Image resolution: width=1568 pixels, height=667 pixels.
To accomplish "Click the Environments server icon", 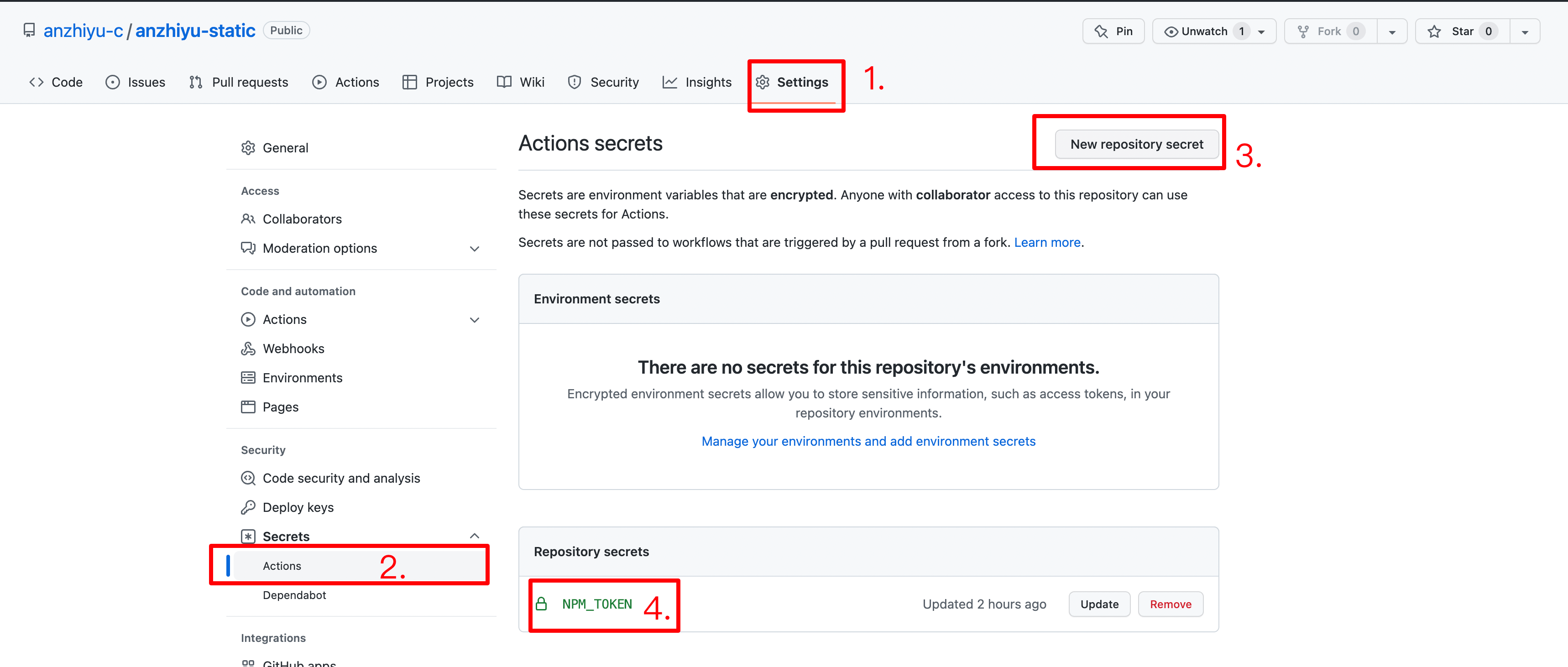I will (248, 378).
